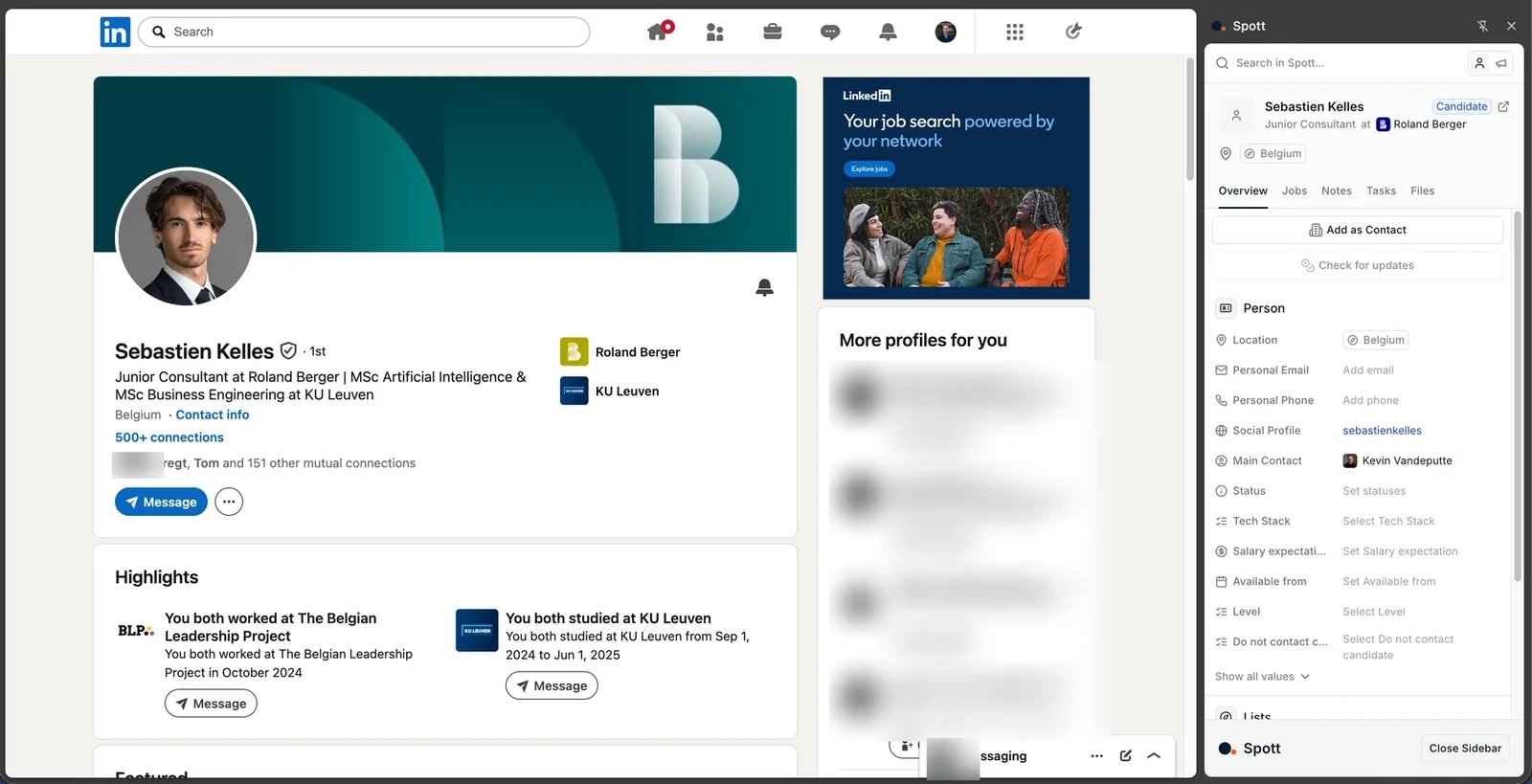Switch to Notes tab
The width and height of the screenshot is (1532, 784).
[x=1337, y=190]
